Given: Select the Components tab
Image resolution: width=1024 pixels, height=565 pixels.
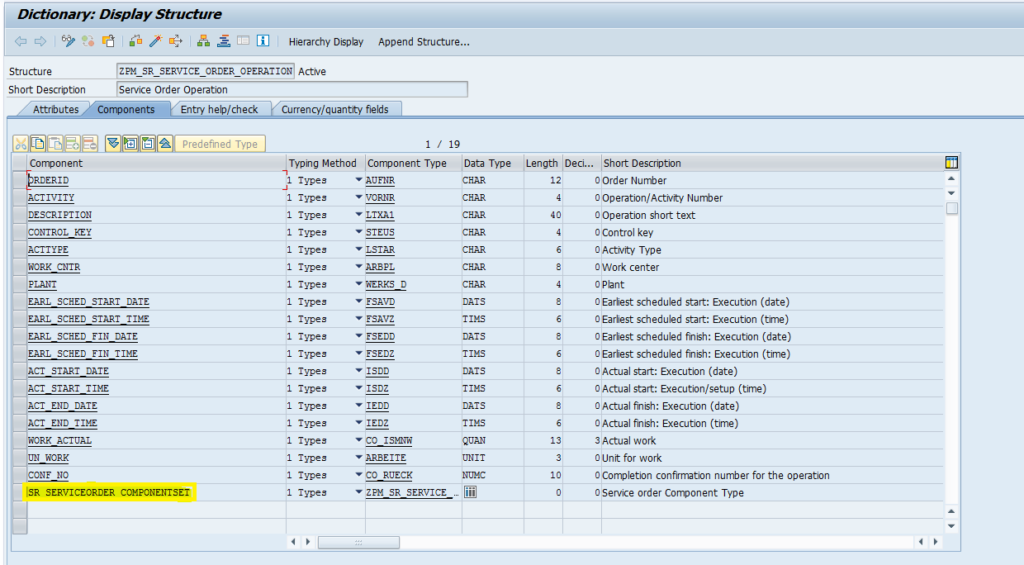Looking at the screenshot, I should tap(126, 109).
